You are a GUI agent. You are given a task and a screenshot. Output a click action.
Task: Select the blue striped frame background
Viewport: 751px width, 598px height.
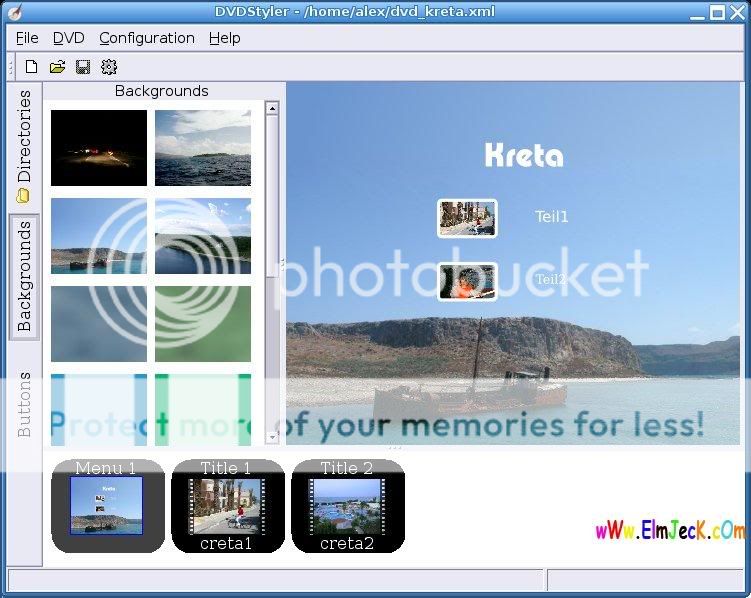point(99,410)
